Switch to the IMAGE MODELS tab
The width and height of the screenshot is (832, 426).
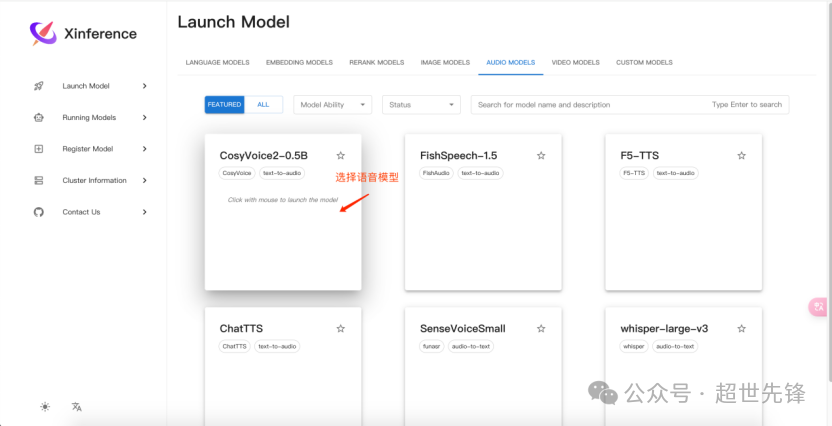pyautogui.click(x=445, y=62)
